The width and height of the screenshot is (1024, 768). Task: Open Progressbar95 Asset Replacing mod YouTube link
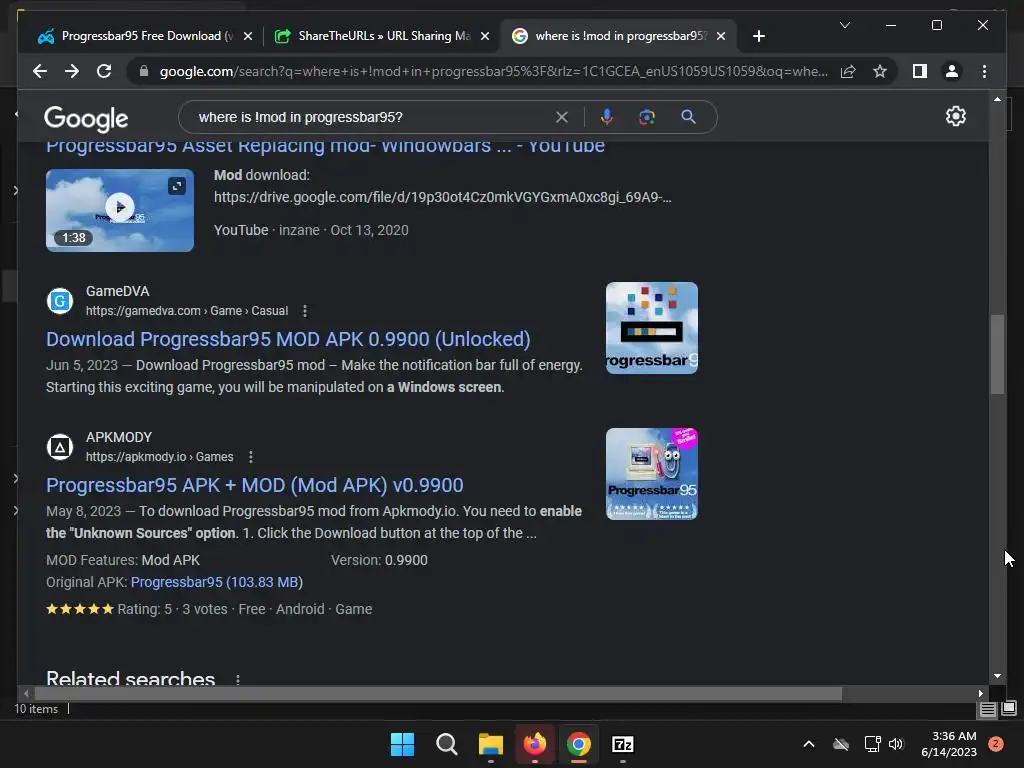[325, 146]
